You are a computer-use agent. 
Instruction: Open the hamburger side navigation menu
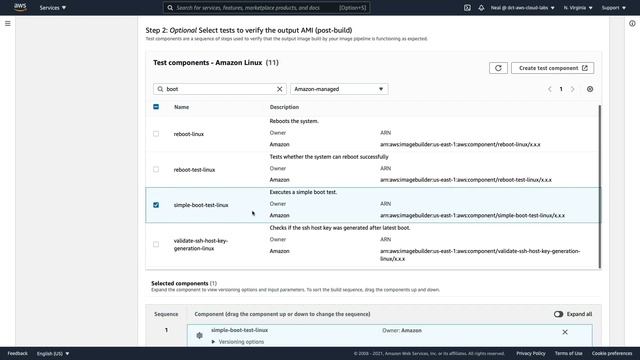tap(8, 24)
